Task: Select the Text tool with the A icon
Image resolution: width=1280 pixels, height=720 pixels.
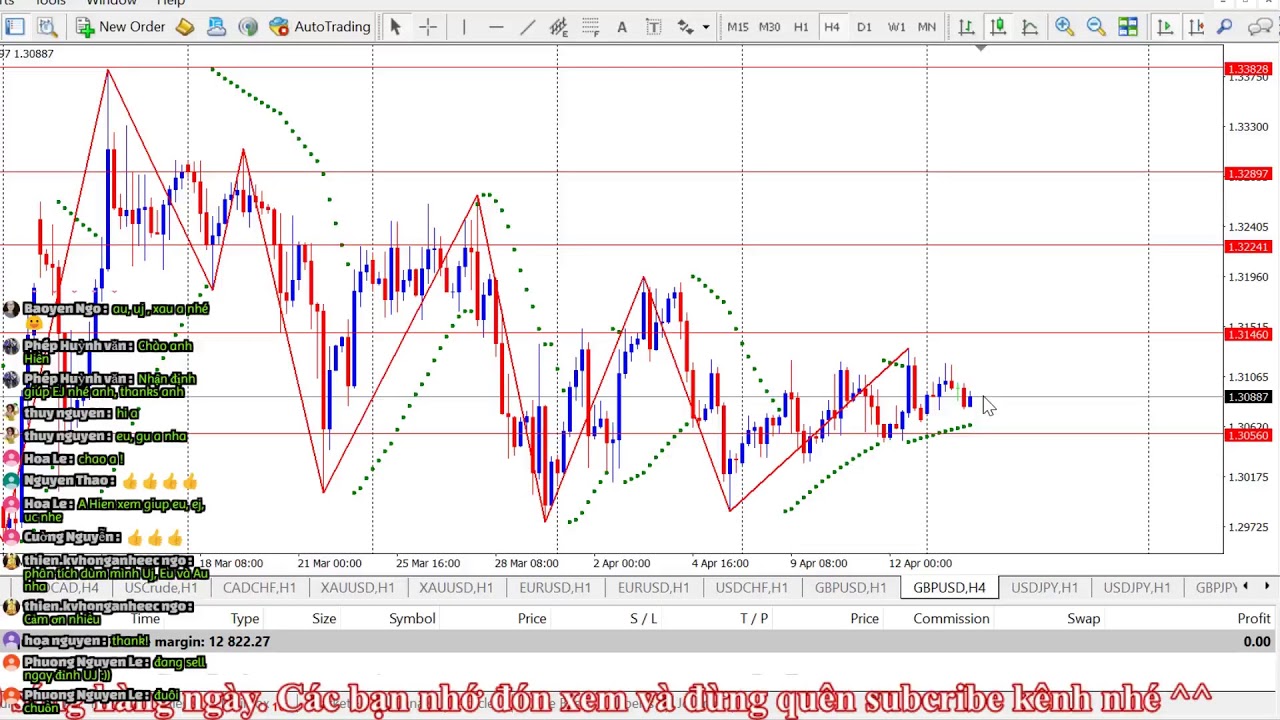Action: coord(621,27)
